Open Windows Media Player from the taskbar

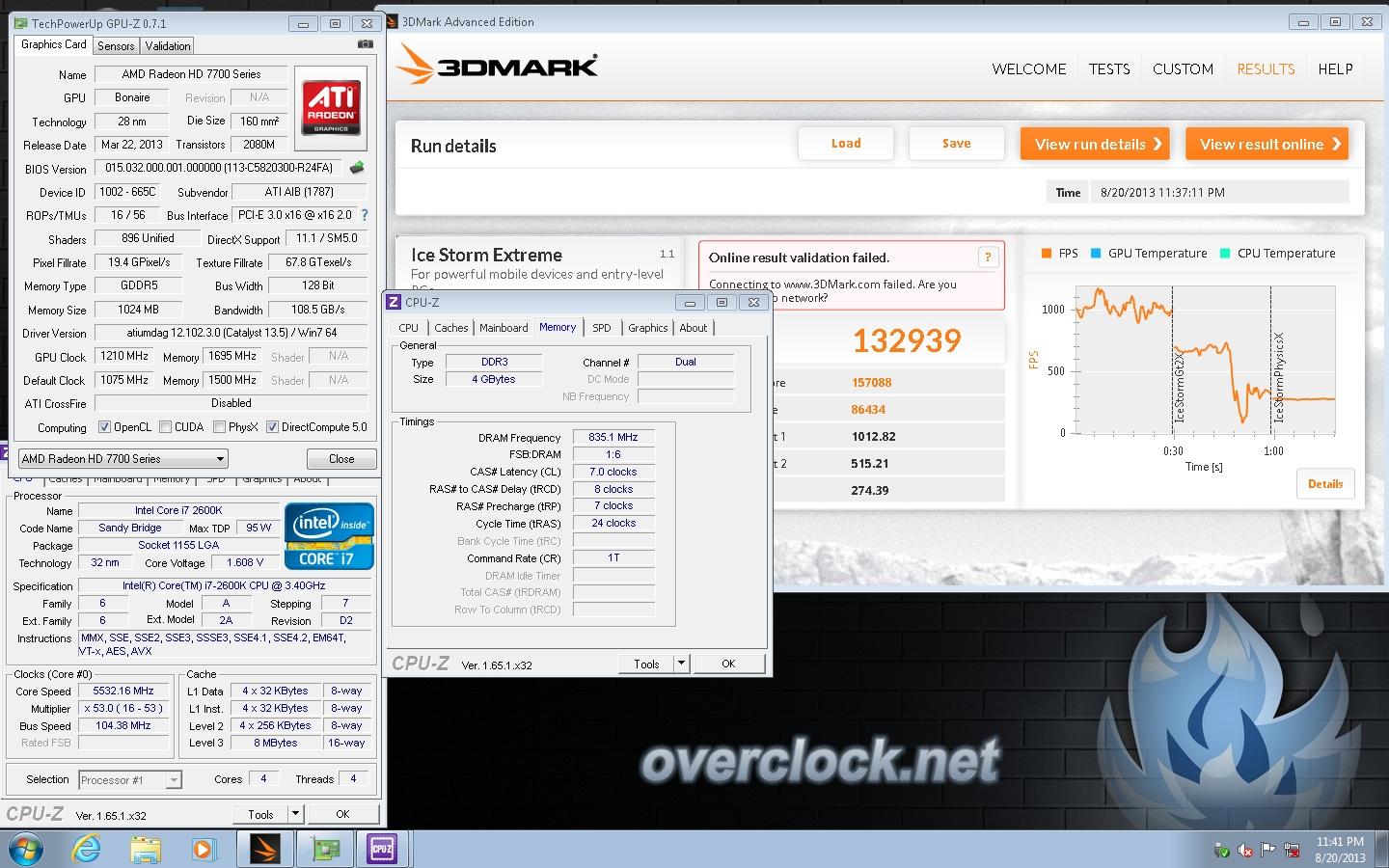tap(204, 849)
